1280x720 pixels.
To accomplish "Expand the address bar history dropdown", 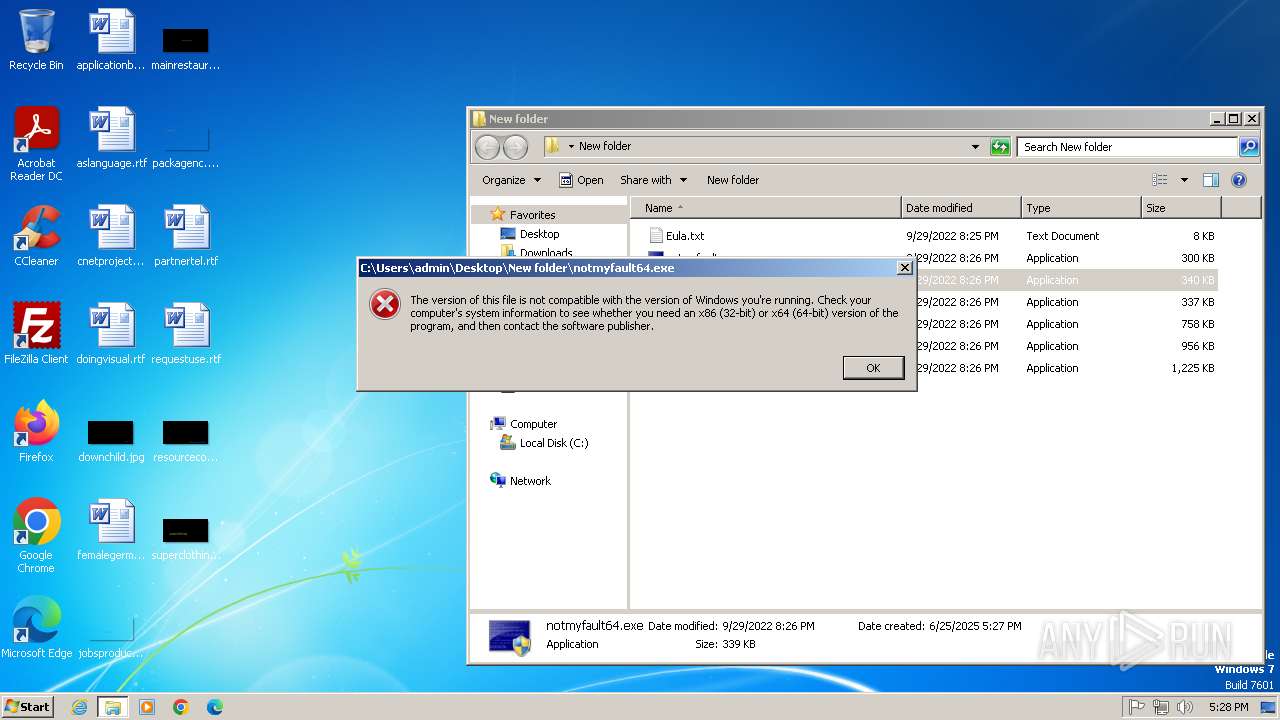I will coord(976,147).
